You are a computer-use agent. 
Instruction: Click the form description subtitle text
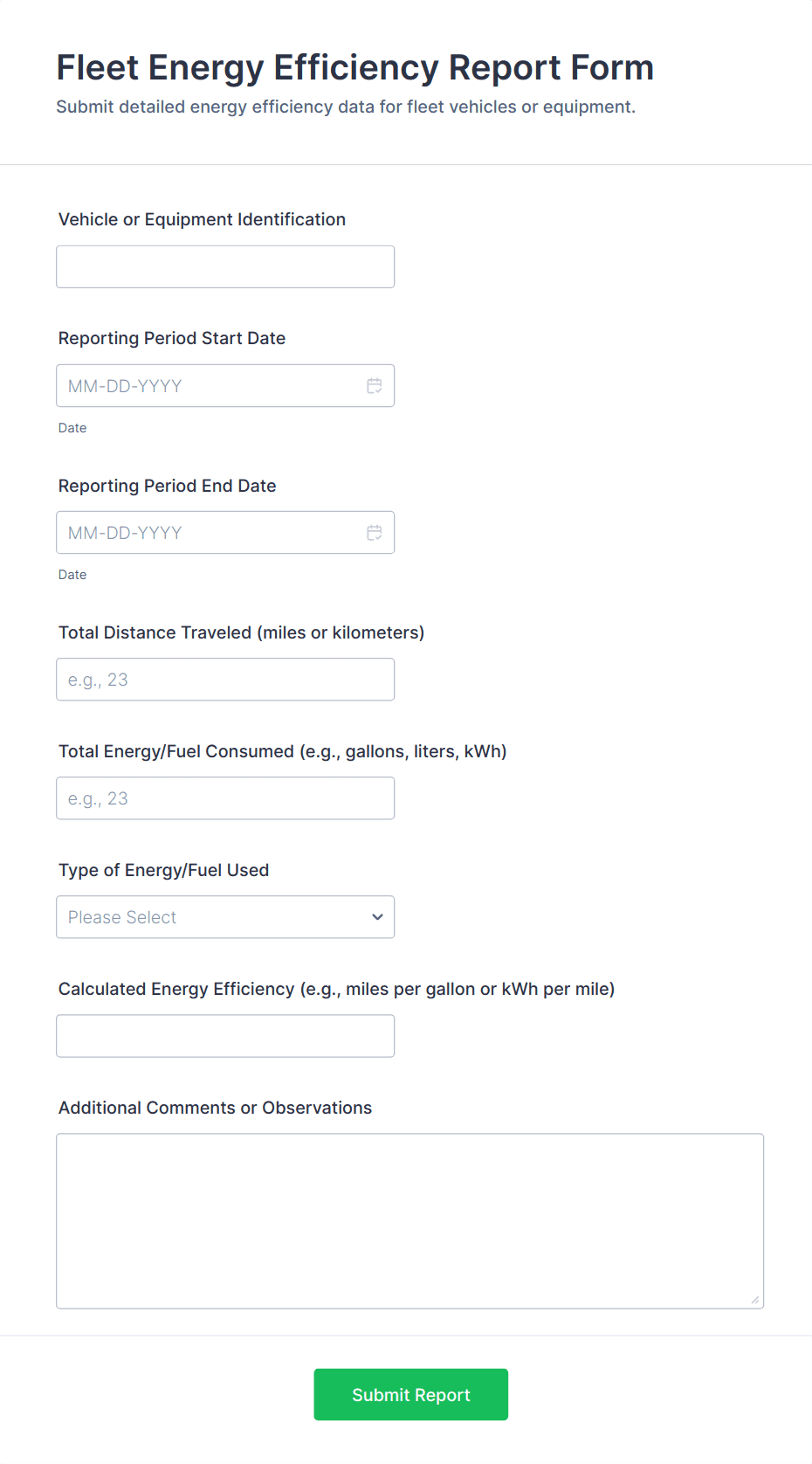[x=346, y=107]
